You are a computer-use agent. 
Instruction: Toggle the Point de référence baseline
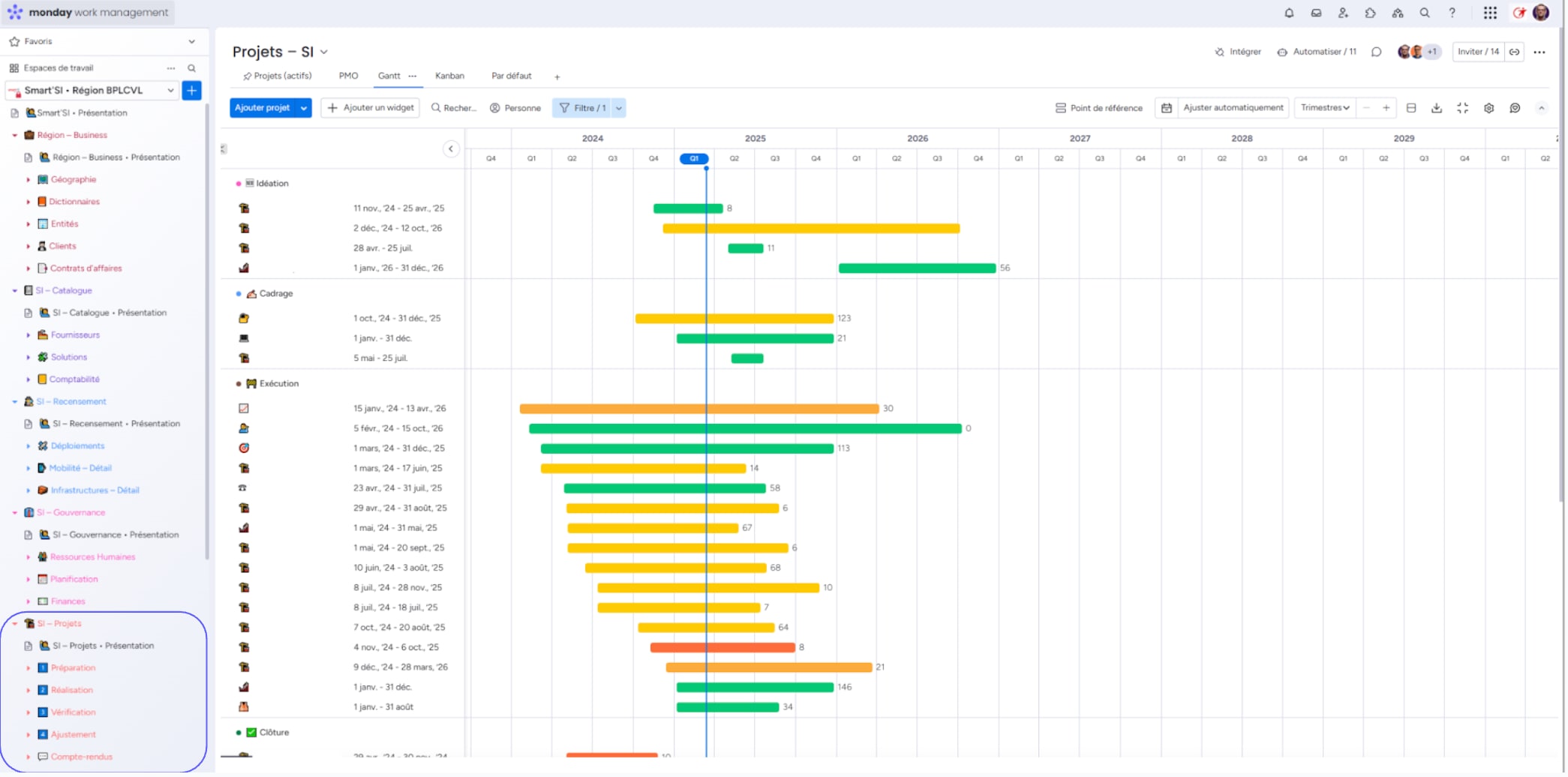pyautogui.click(x=1098, y=108)
